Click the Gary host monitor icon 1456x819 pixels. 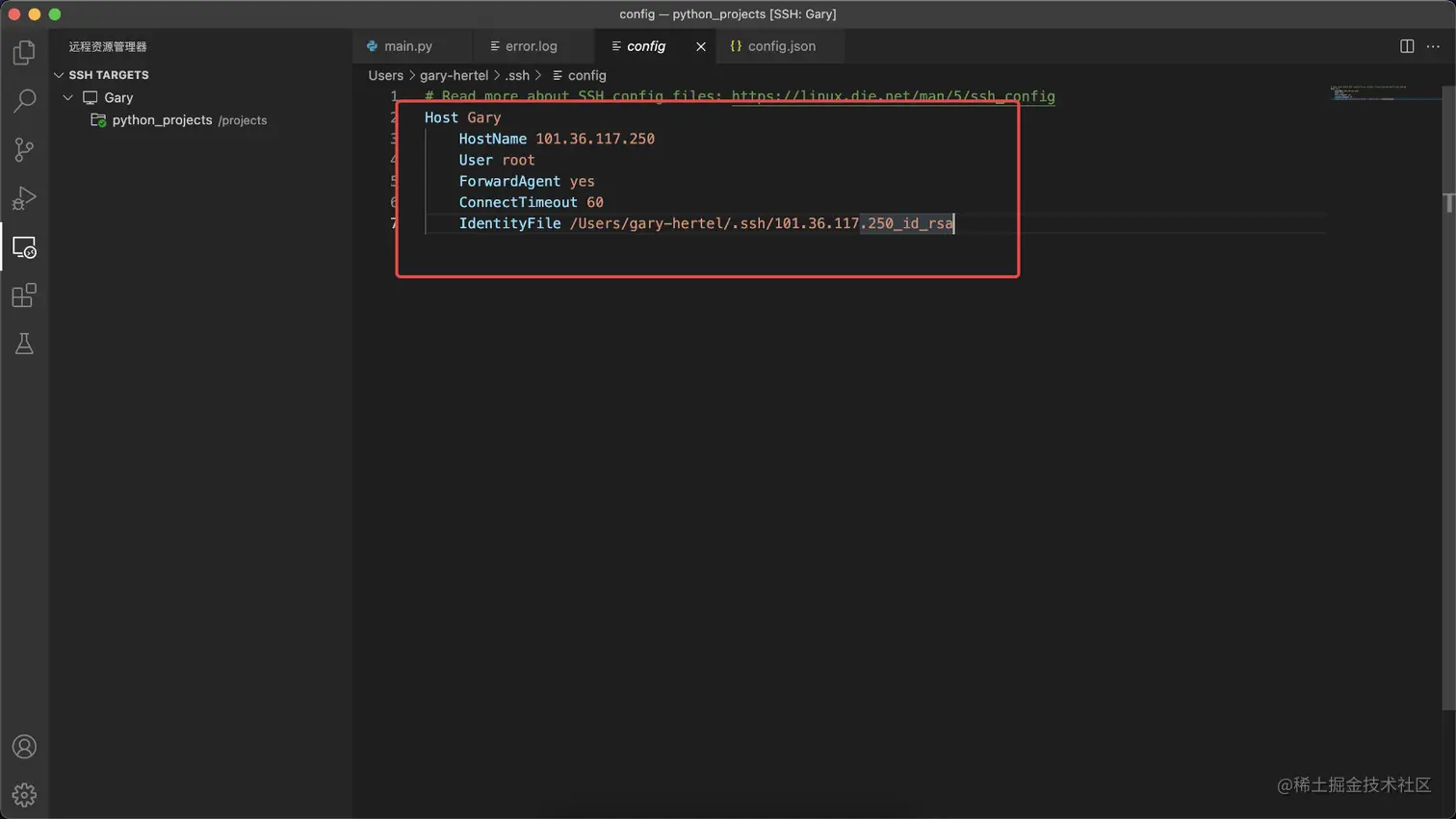[x=91, y=97]
